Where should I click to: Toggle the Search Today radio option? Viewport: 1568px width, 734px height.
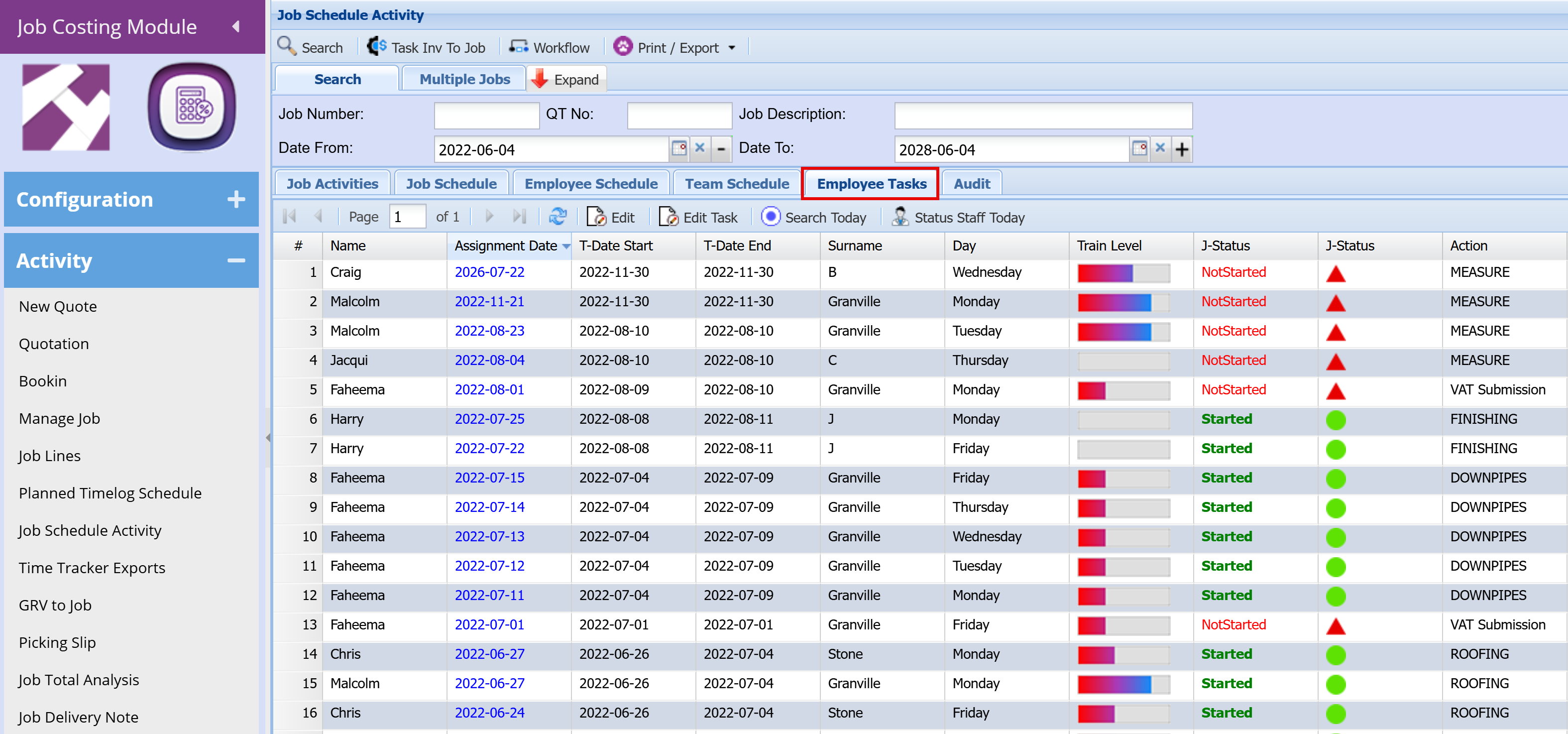(x=771, y=217)
